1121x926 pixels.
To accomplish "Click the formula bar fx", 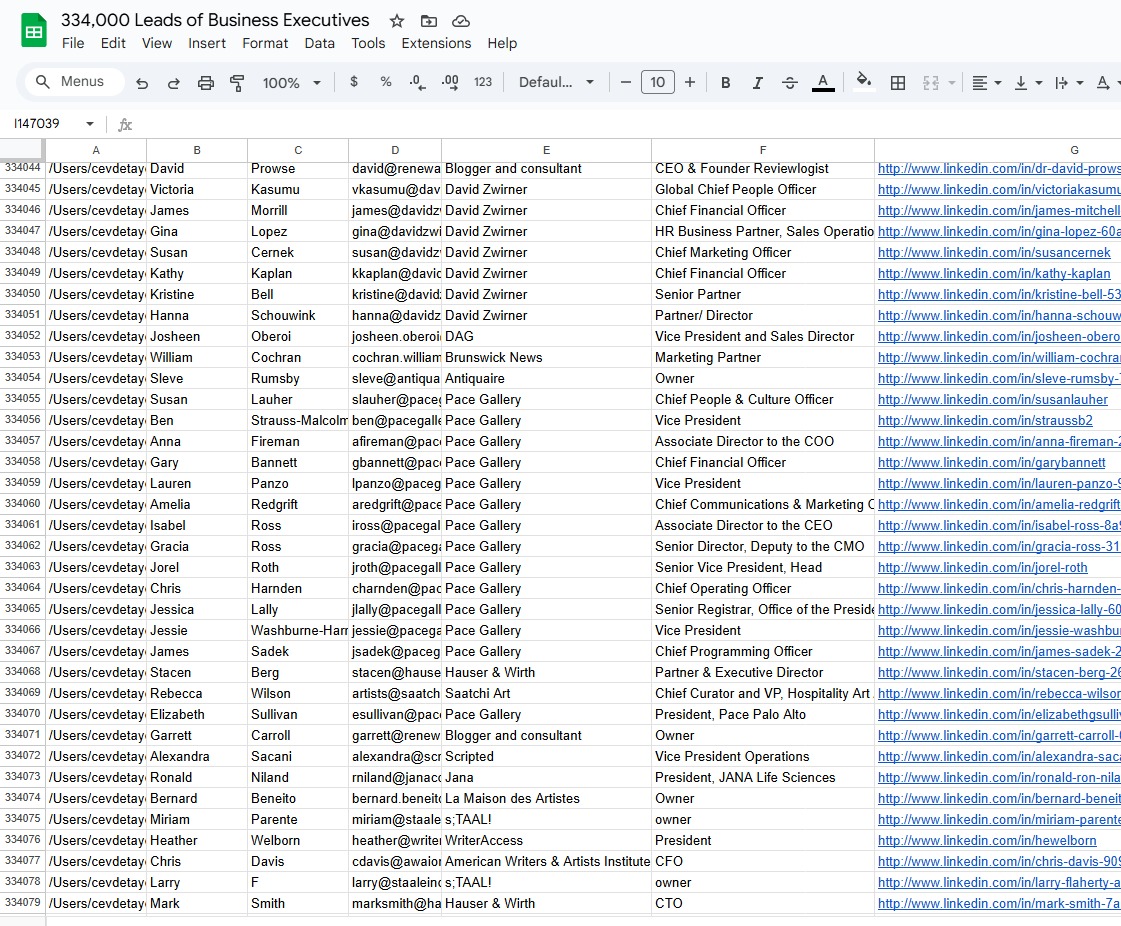I will (x=125, y=124).
